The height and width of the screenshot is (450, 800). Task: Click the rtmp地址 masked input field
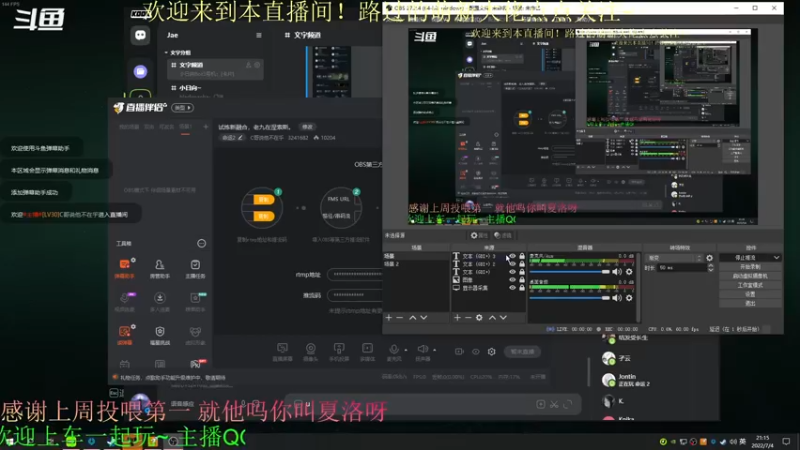click(x=355, y=274)
